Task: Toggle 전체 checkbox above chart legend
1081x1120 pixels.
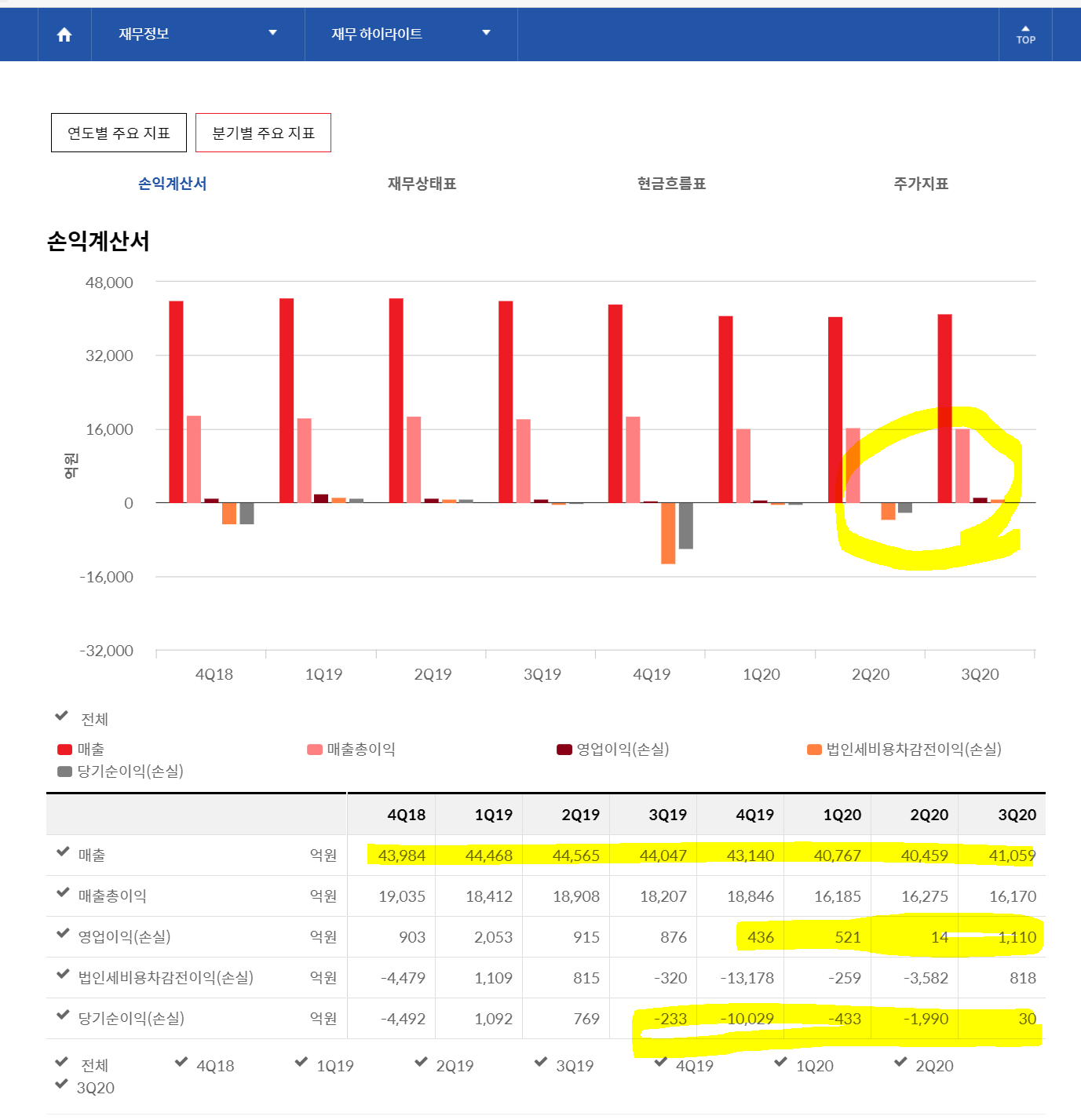Action: [61, 716]
